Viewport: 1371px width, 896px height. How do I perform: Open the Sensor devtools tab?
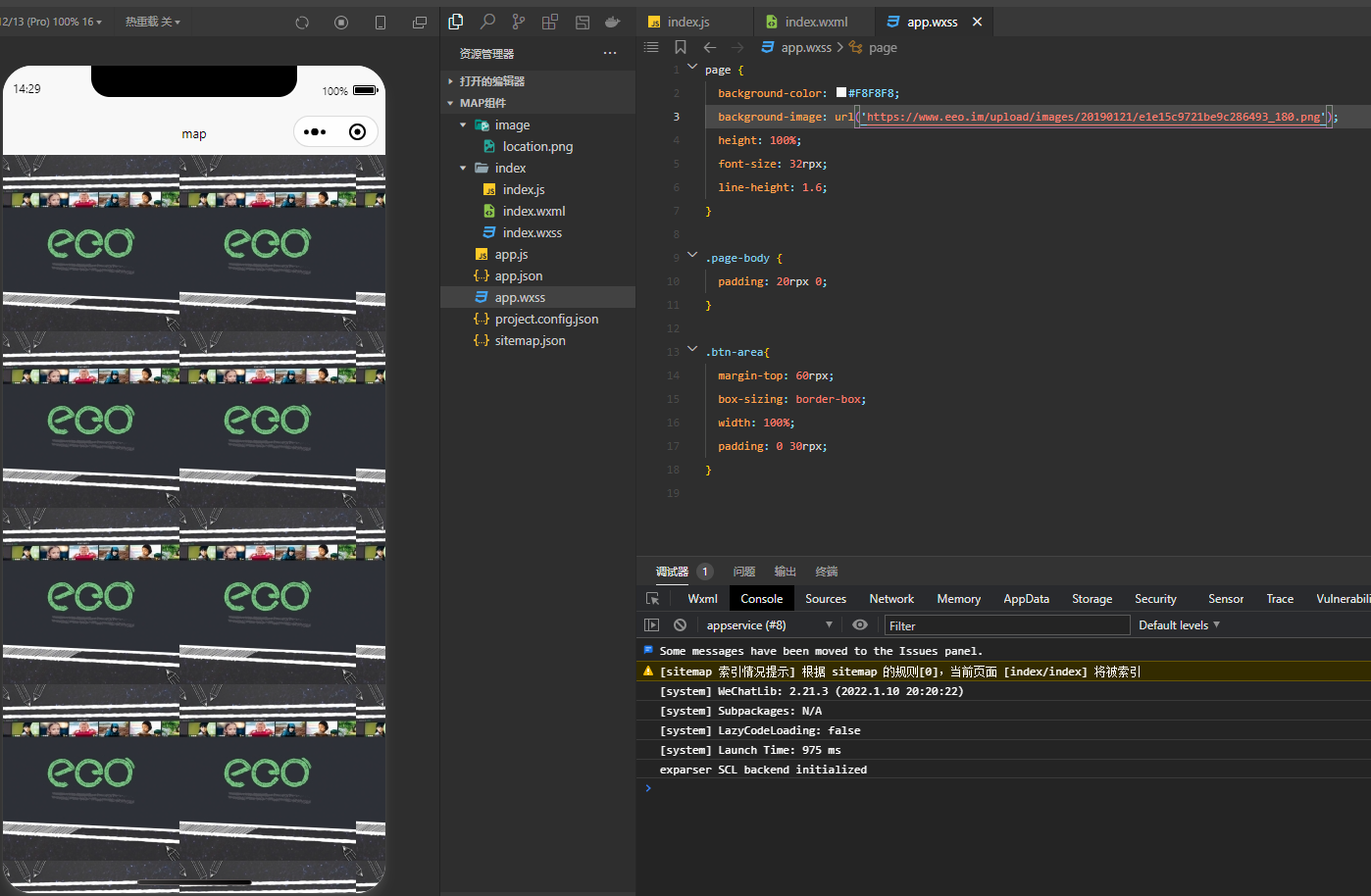[1226, 599]
